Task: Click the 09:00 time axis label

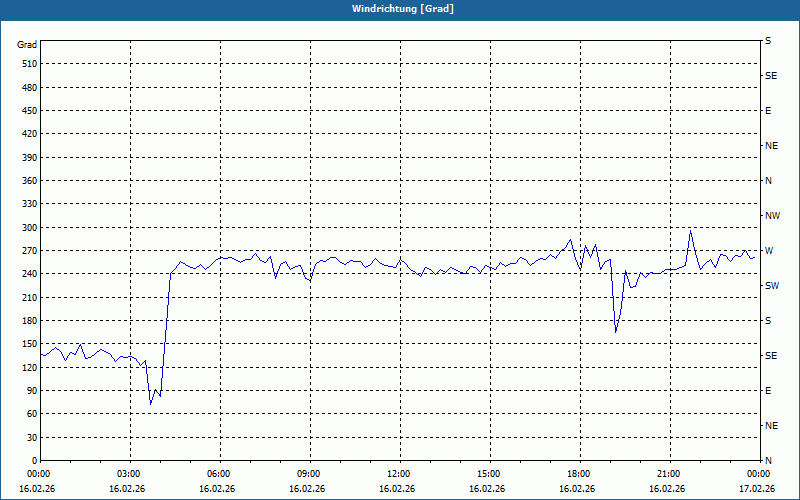Action: (308, 474)
